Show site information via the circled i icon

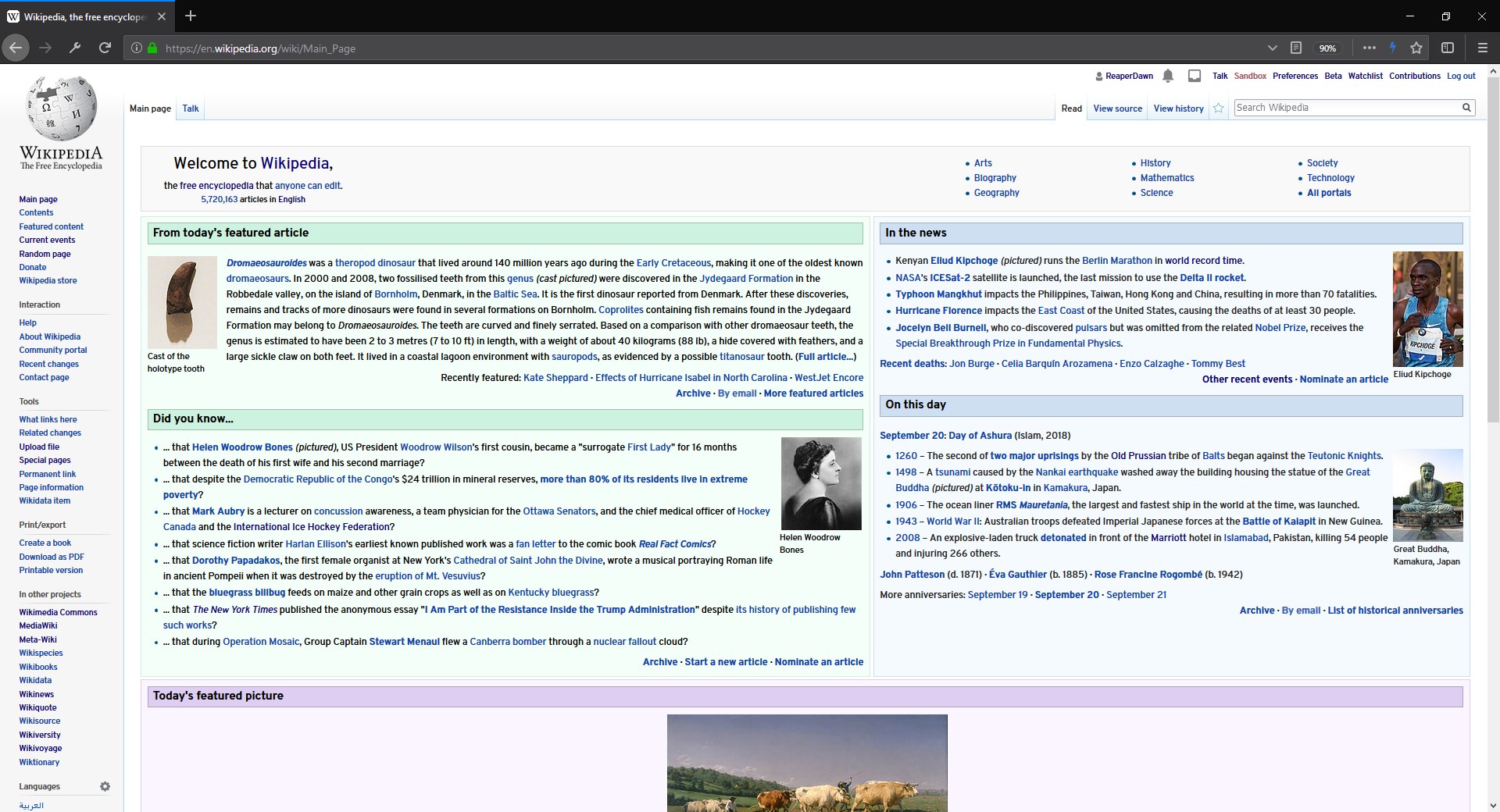[137, 48]
